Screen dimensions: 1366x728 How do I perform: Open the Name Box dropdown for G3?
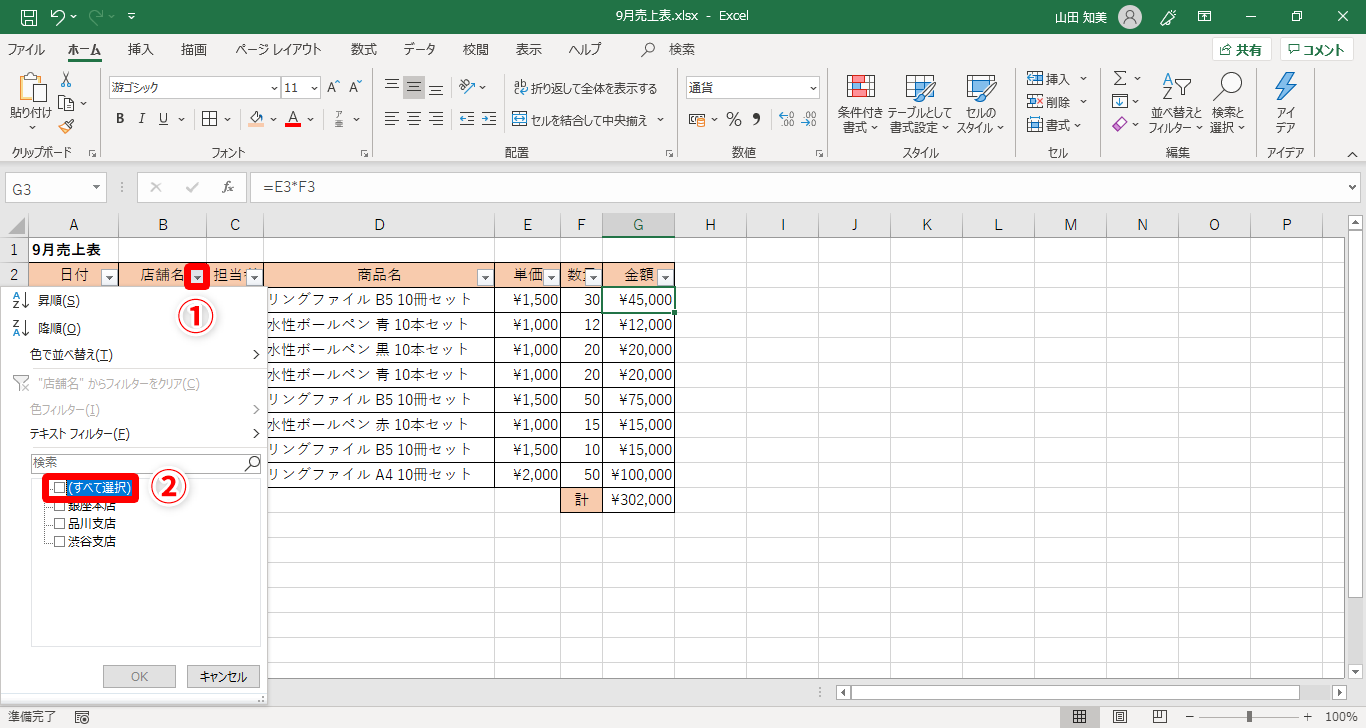pyautogui.click(x=97, y=187)
